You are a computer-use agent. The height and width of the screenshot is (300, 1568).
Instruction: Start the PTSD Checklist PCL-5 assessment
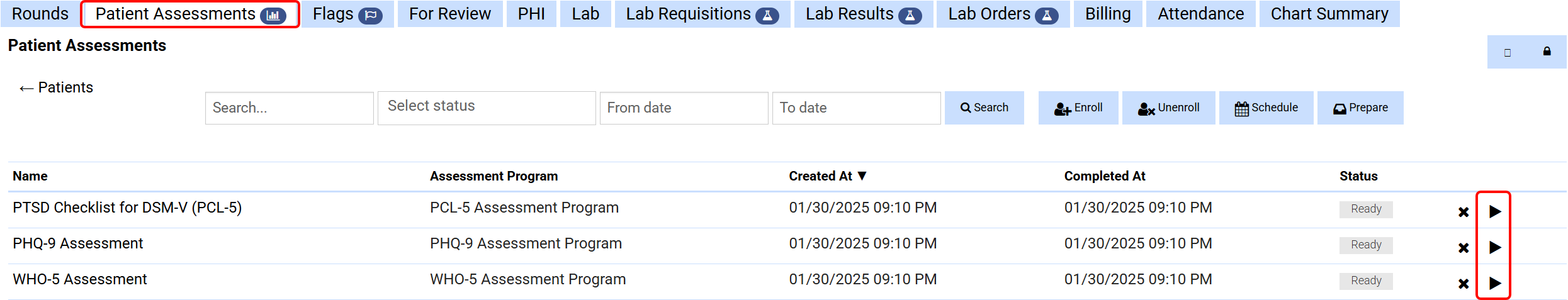[x=1495, y=211]
